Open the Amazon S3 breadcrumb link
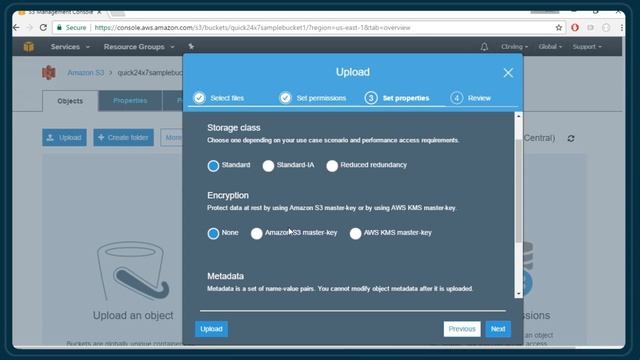Image resolution: width=640 pixels, height=360 pixels. click(x=86, y=73)
